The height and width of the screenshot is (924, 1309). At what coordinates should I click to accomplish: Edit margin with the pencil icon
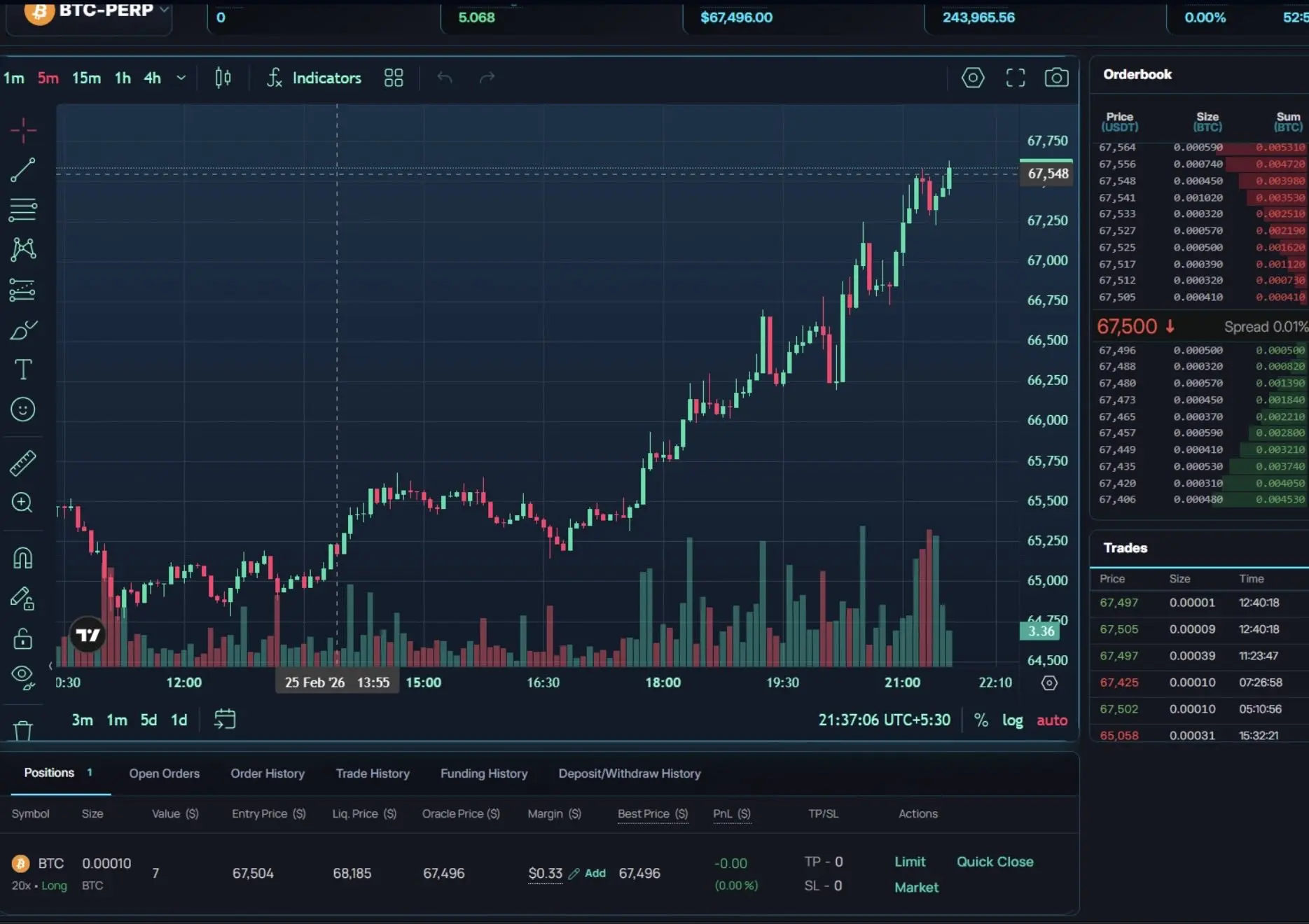[x=574, y=874]
